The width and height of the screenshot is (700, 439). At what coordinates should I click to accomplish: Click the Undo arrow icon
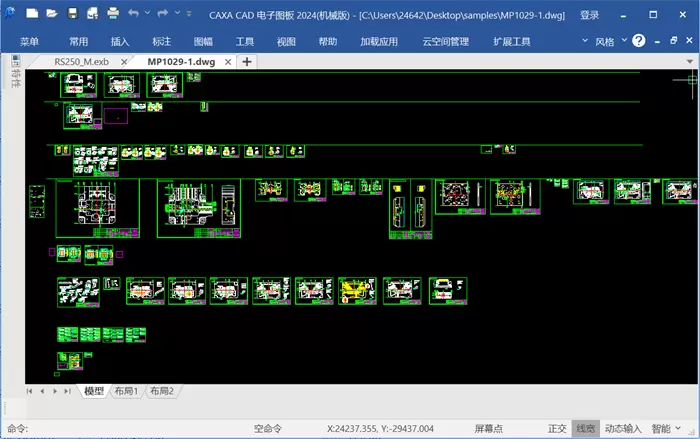point(134,14)
